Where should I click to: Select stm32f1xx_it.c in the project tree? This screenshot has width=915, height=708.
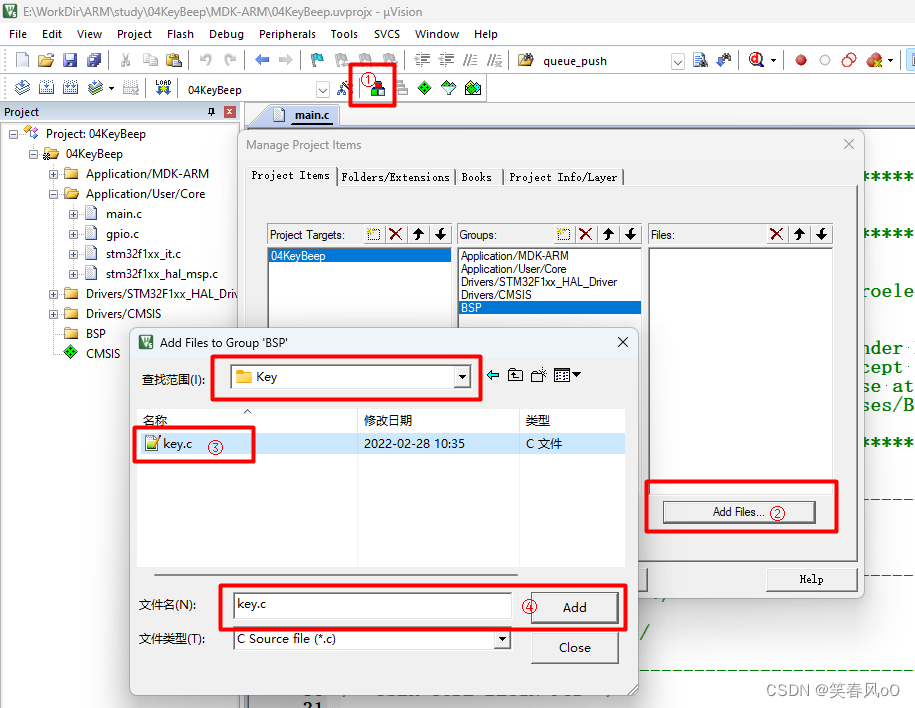click(143, 254)
